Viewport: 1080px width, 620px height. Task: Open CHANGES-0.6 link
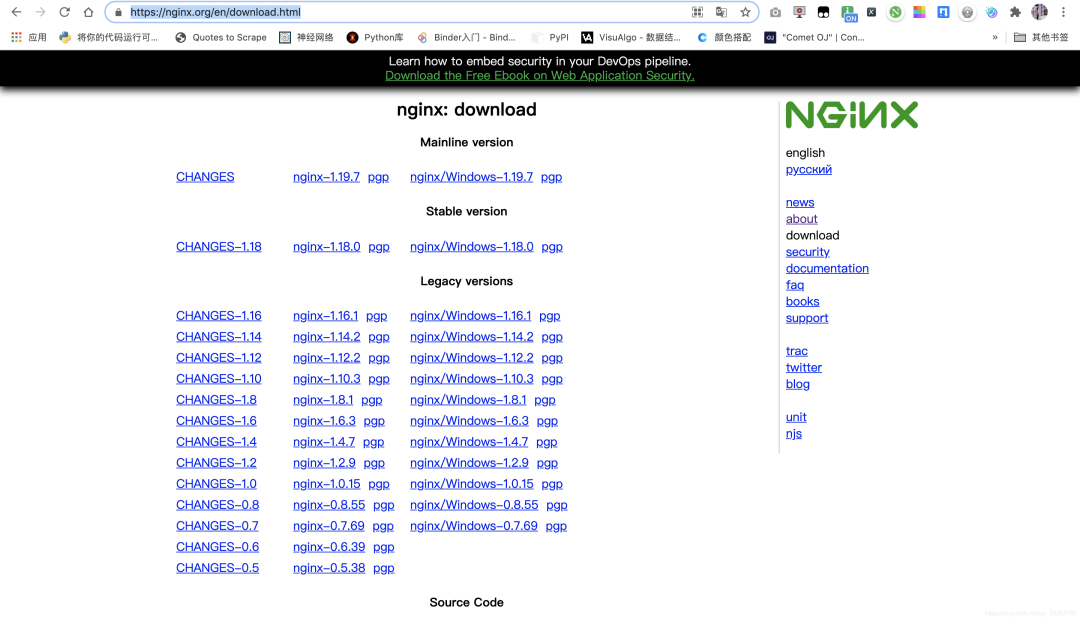[217, 547]
